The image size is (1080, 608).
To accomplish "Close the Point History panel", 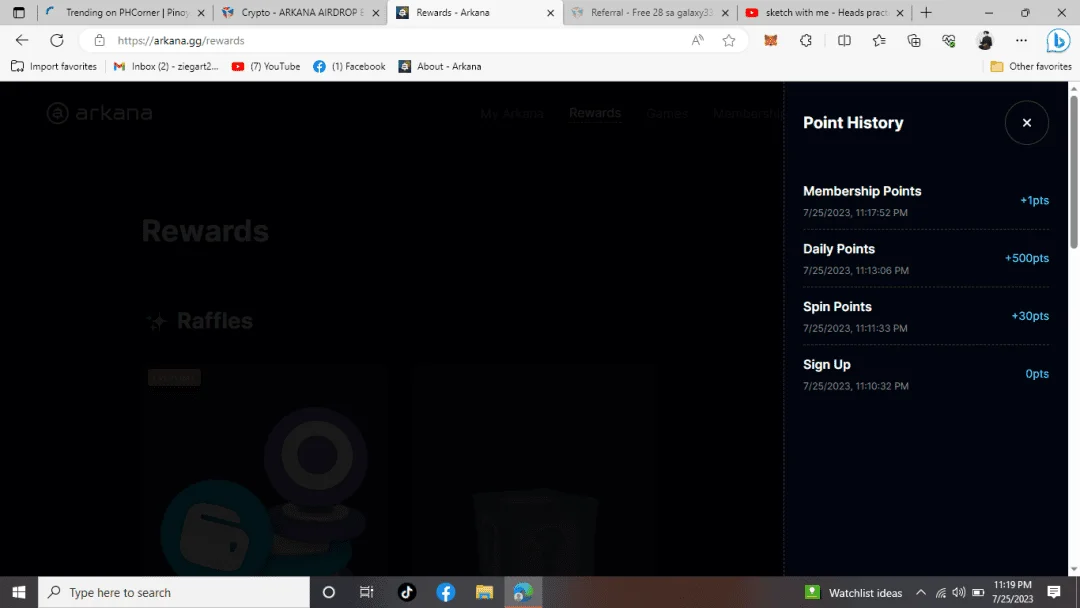I will pos(1026,123).
